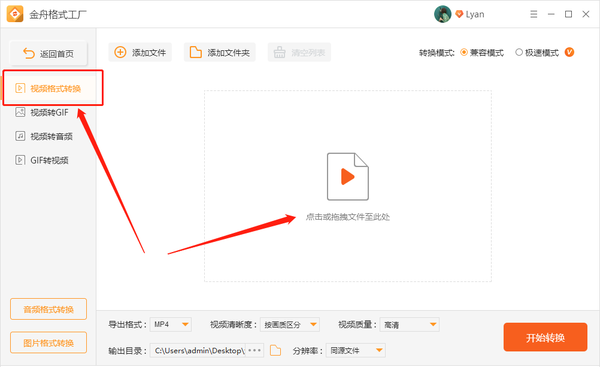
Task: Expand the 导出格式 MP4 dropdown
Action: (171, 325)
